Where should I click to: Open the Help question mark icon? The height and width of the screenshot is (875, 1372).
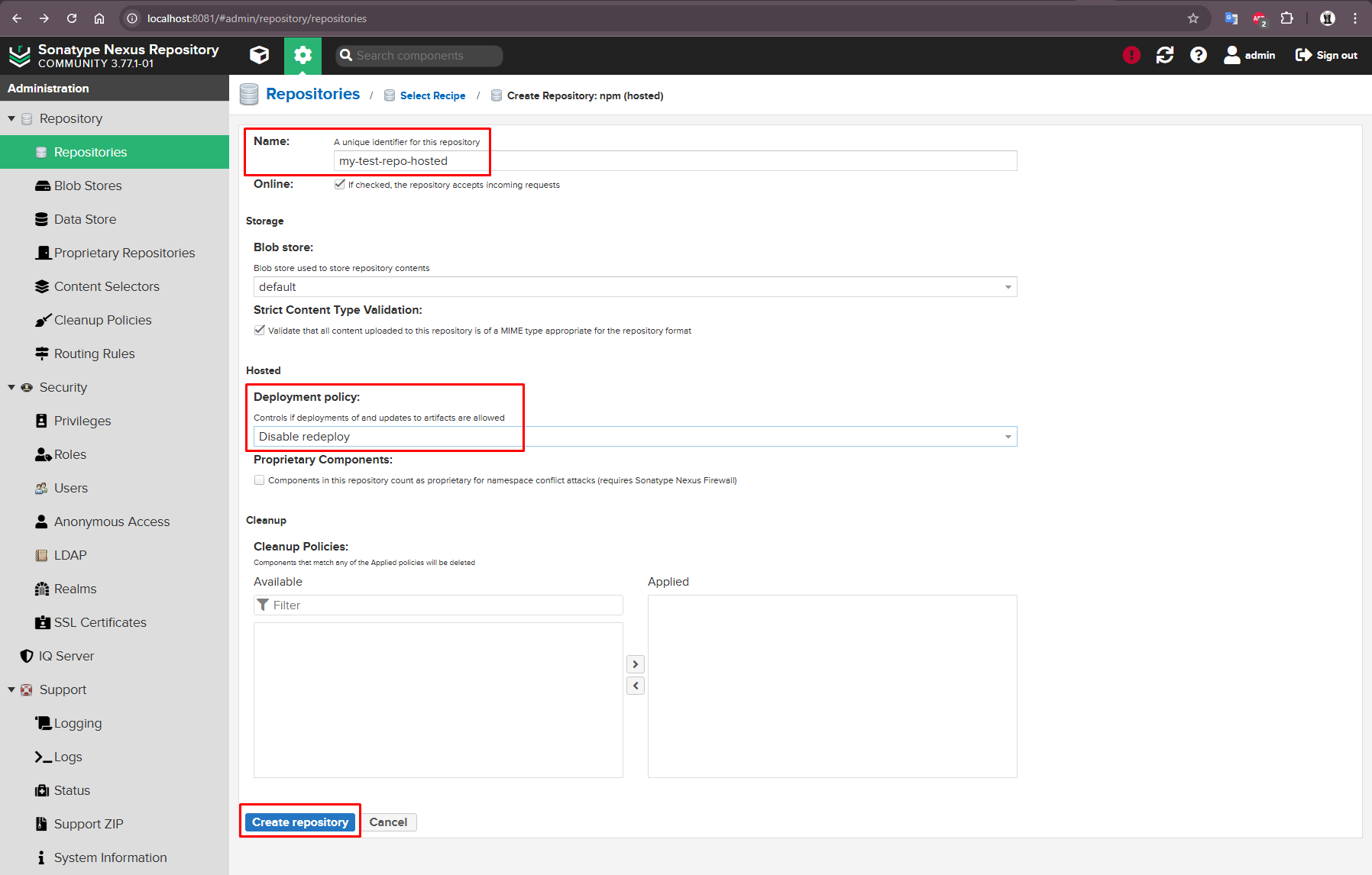click(x=1198, y=55)
